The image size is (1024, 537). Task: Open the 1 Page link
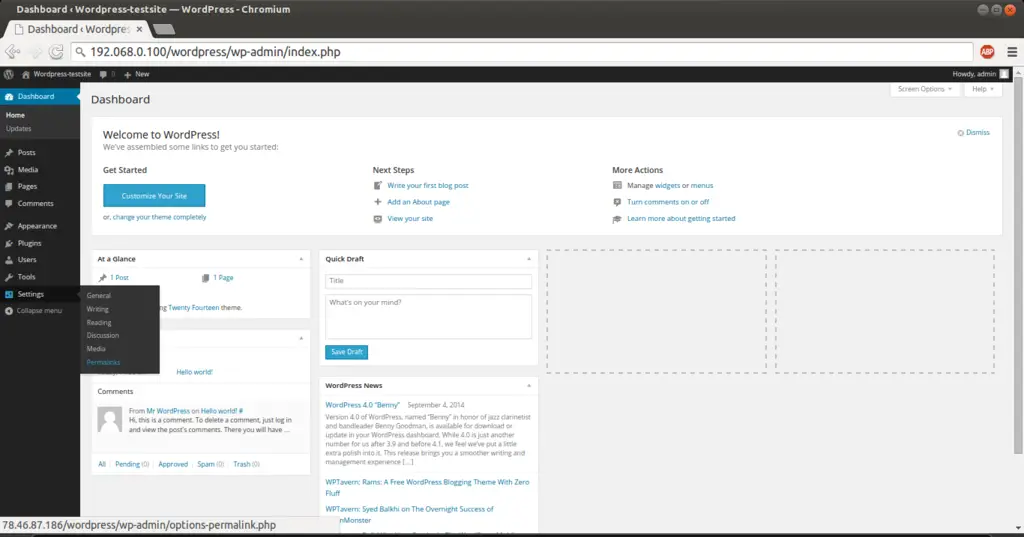[x=223, y=278]
